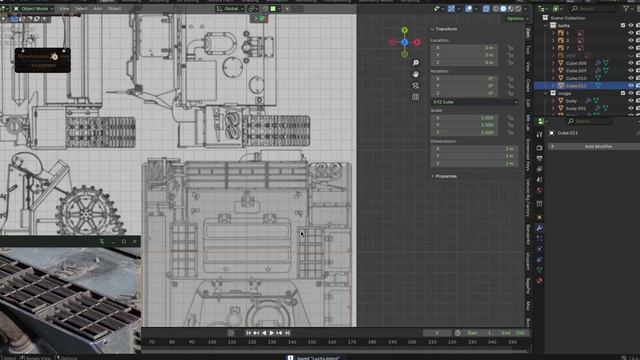This screenshot has width=640, height=360.
Task: Select material preview shading mode
Action: click(511, 9)
